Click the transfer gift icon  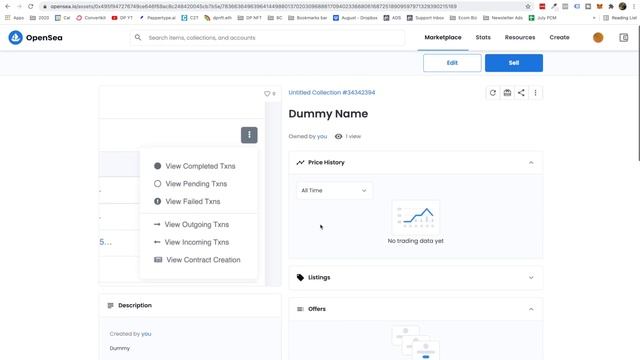(507, 93)
